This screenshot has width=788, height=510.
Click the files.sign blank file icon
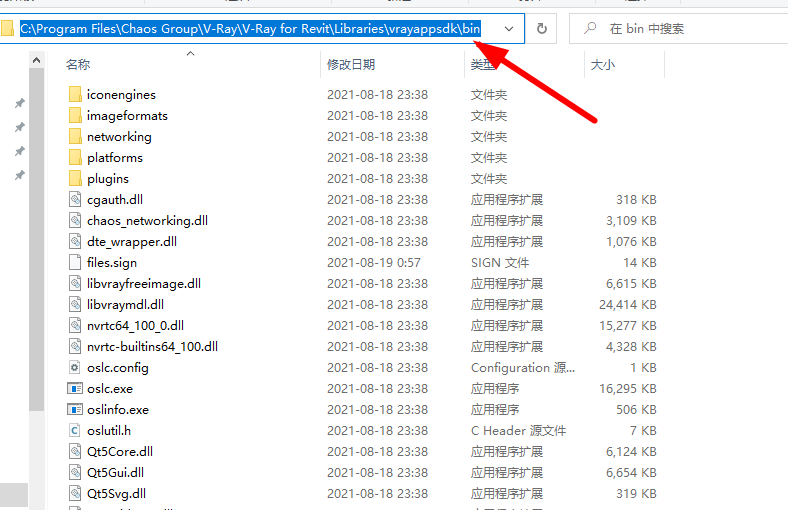[x=75, y=263]
